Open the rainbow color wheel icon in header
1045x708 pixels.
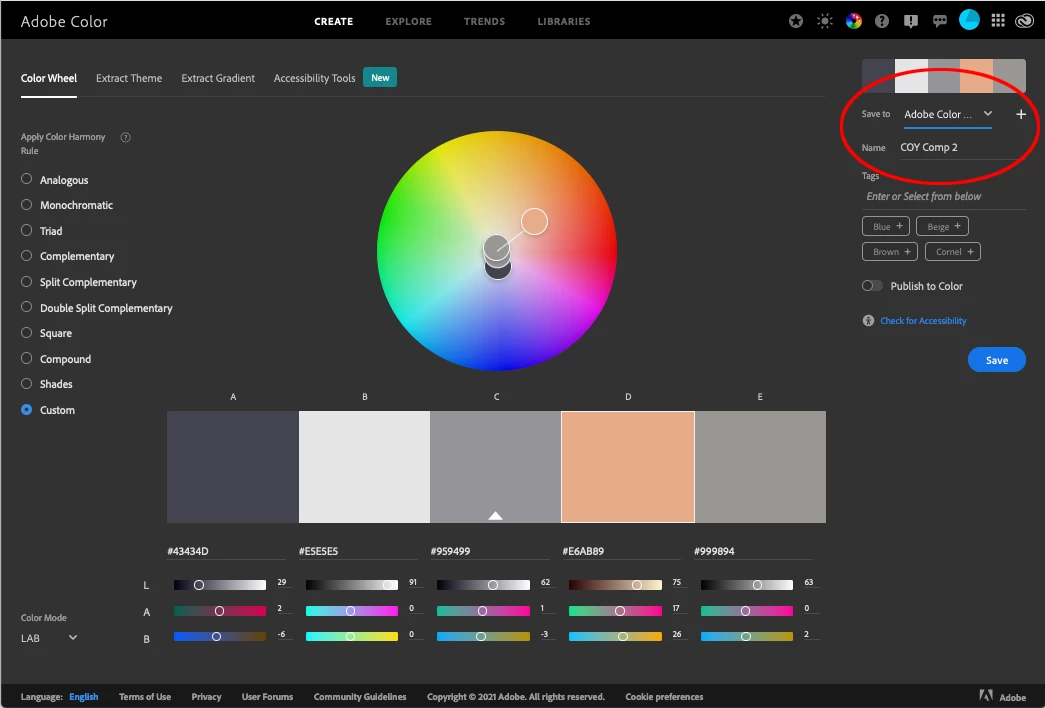tap(854, 21)
